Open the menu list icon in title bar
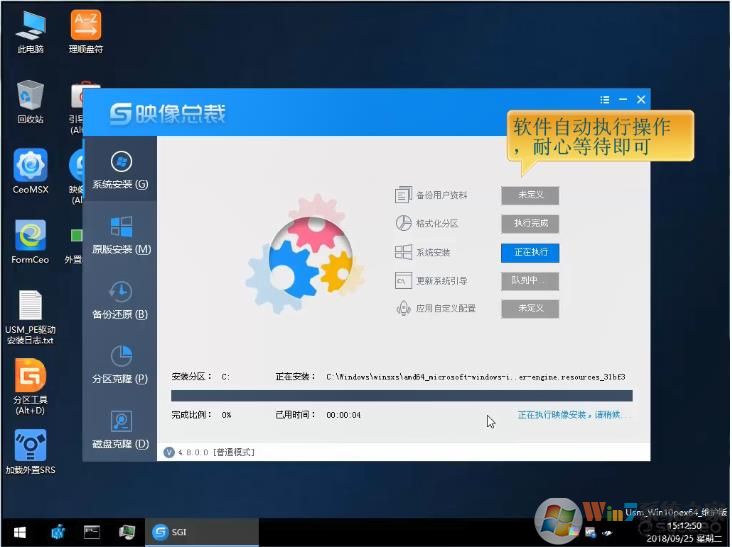 [604, 100]
